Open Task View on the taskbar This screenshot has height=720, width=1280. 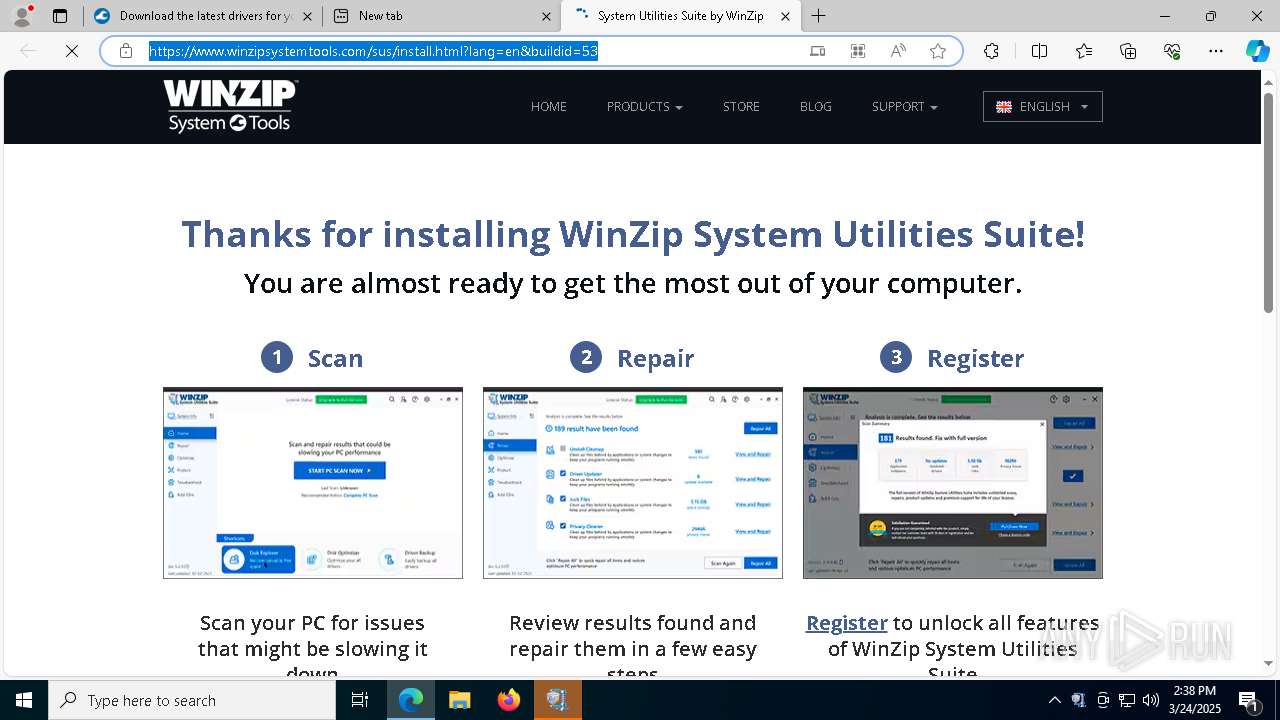pyautogui.click(x=361, y=700)
